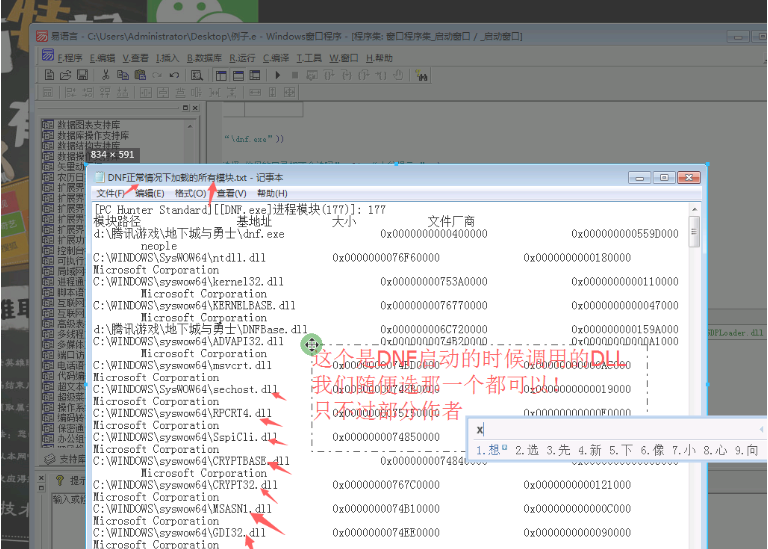
Task: Choose IME candidate 6.像
Action: [652, 450]
